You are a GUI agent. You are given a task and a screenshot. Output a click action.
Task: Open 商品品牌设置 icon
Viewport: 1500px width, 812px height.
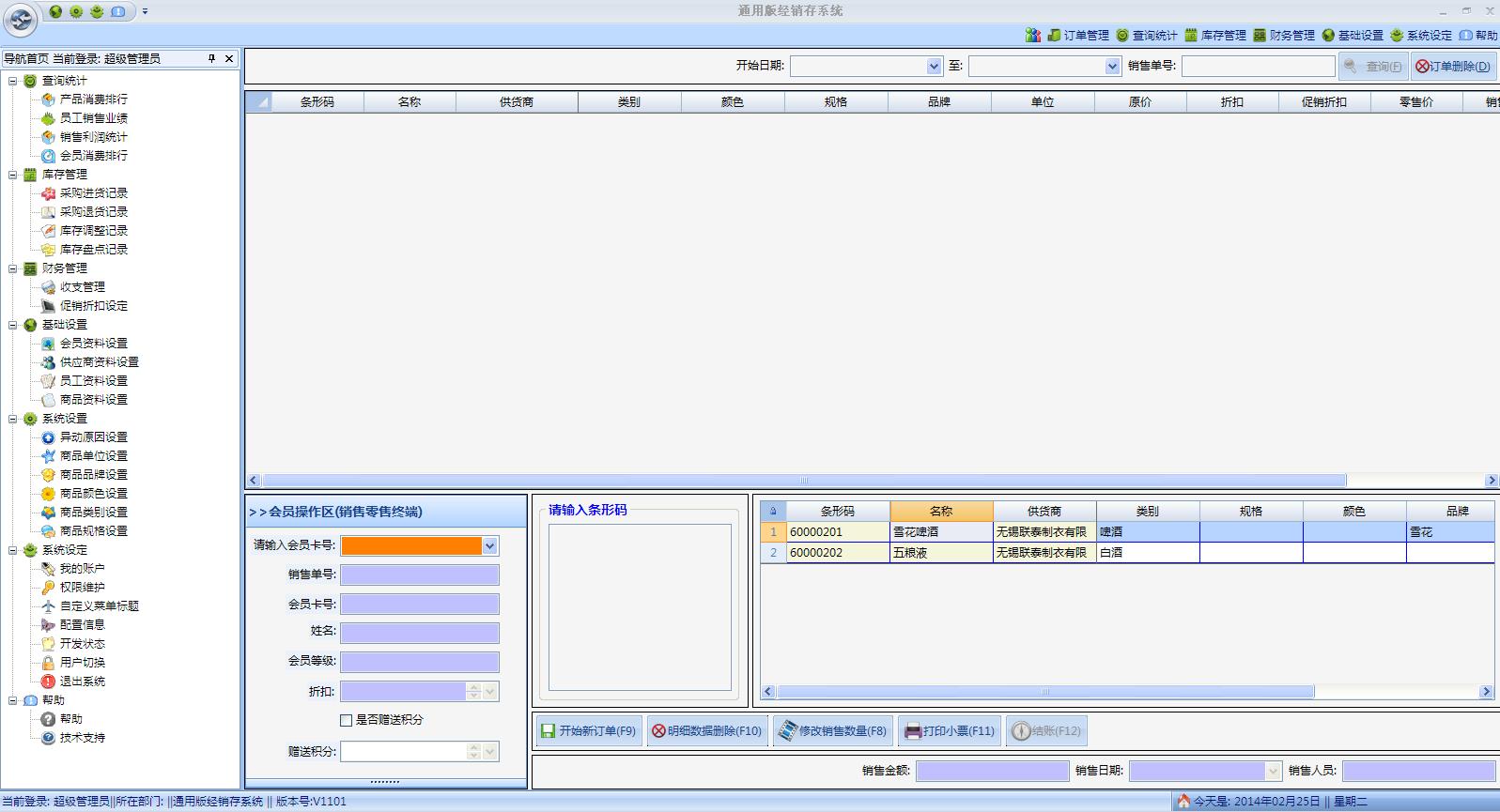(48, 475)
